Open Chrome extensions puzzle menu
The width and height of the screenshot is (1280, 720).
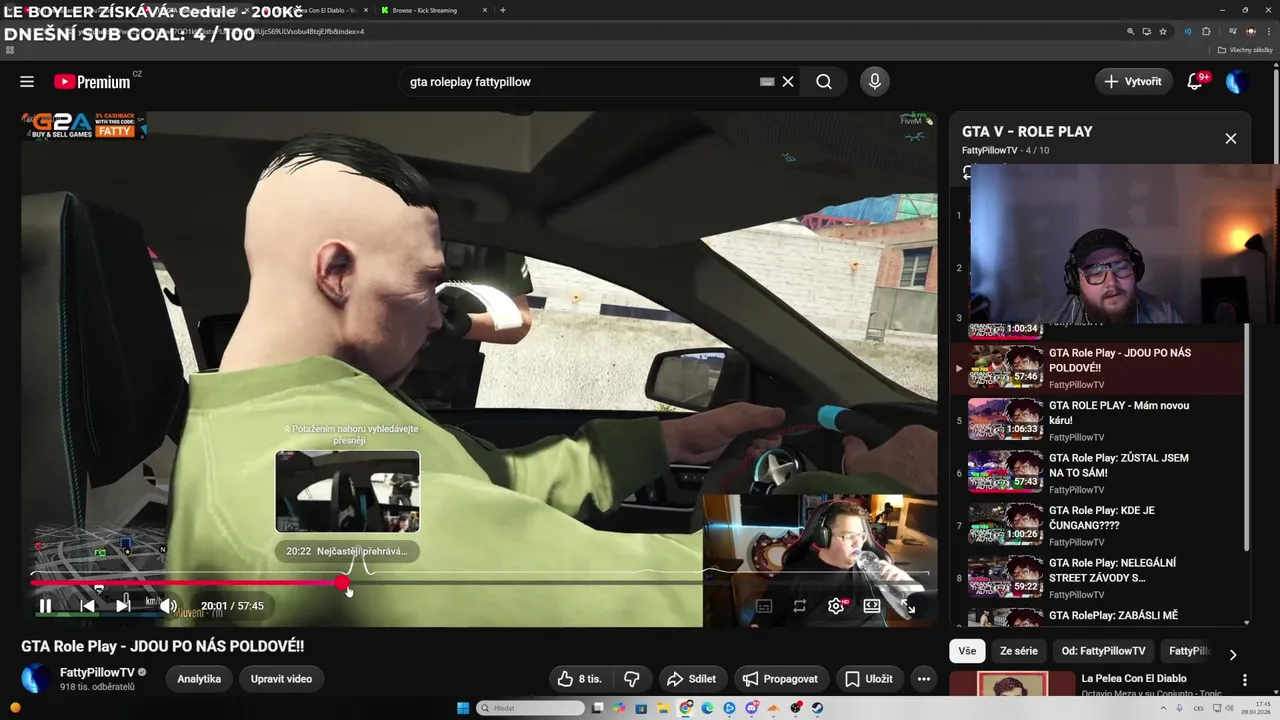(1206, 31)
